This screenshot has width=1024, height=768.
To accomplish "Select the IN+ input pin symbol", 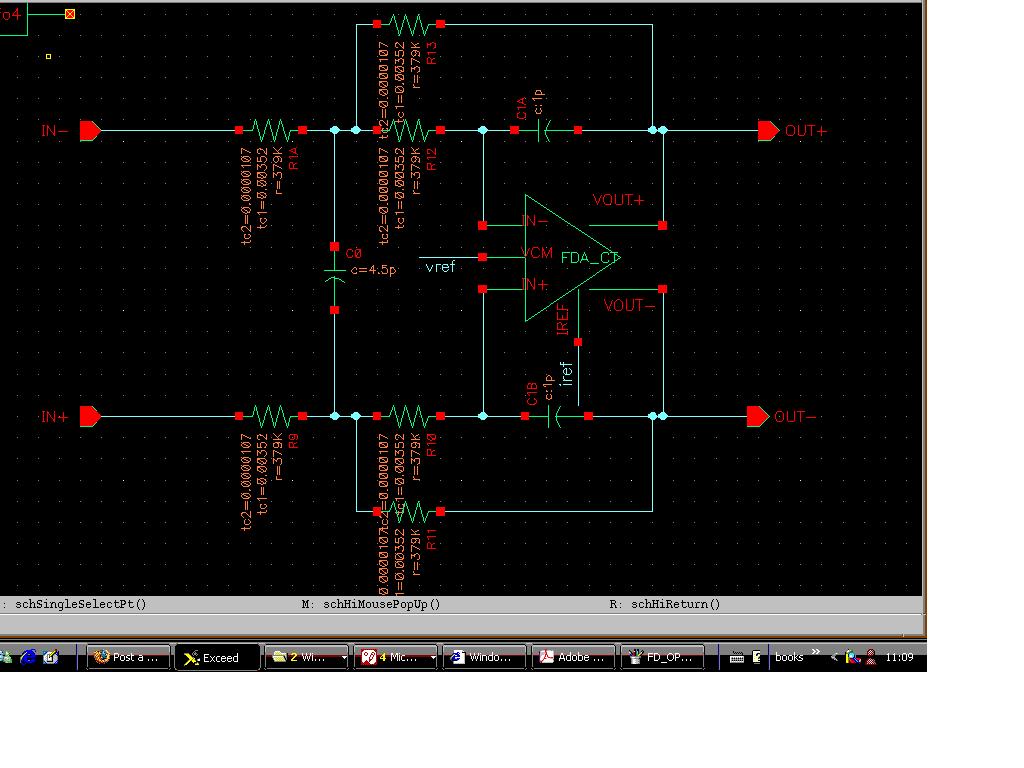I will [90, 416].
